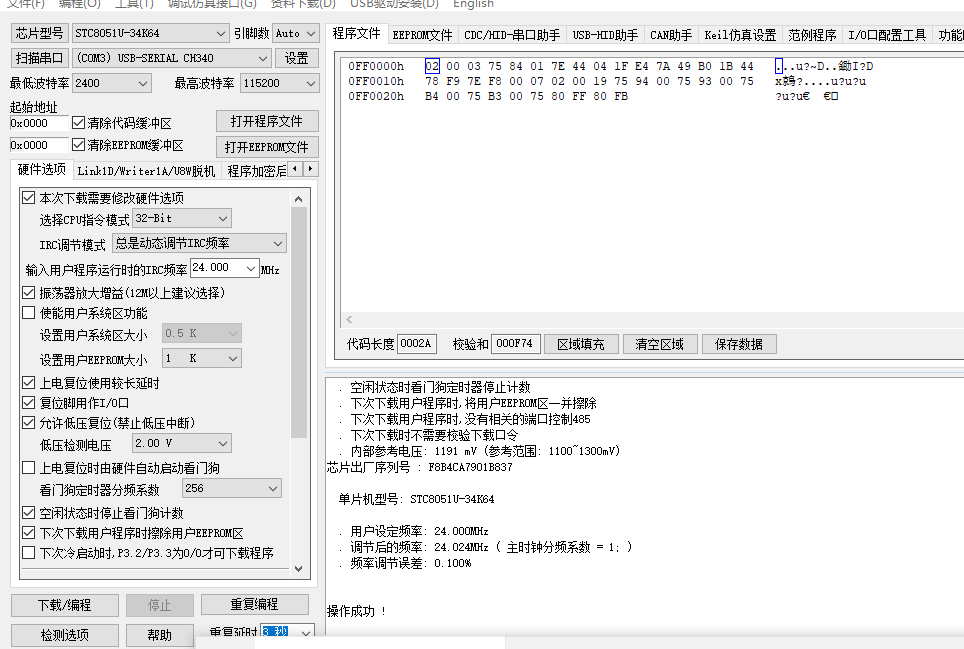Click the 重复编程 button

(x=255, y=605)
